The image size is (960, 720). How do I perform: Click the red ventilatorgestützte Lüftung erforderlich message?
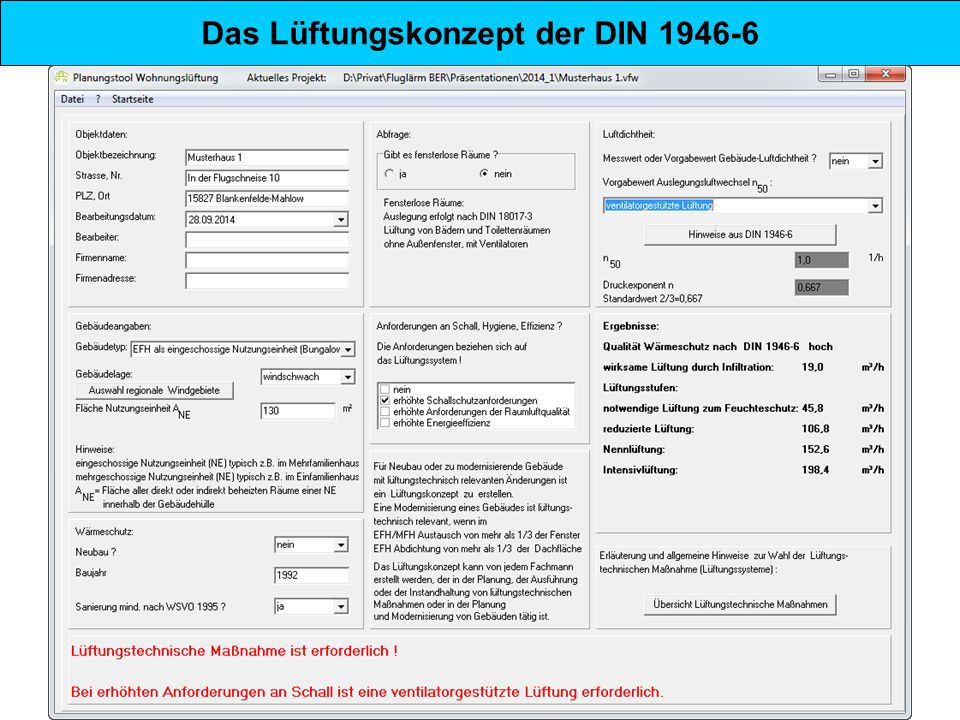pos(367,692)
